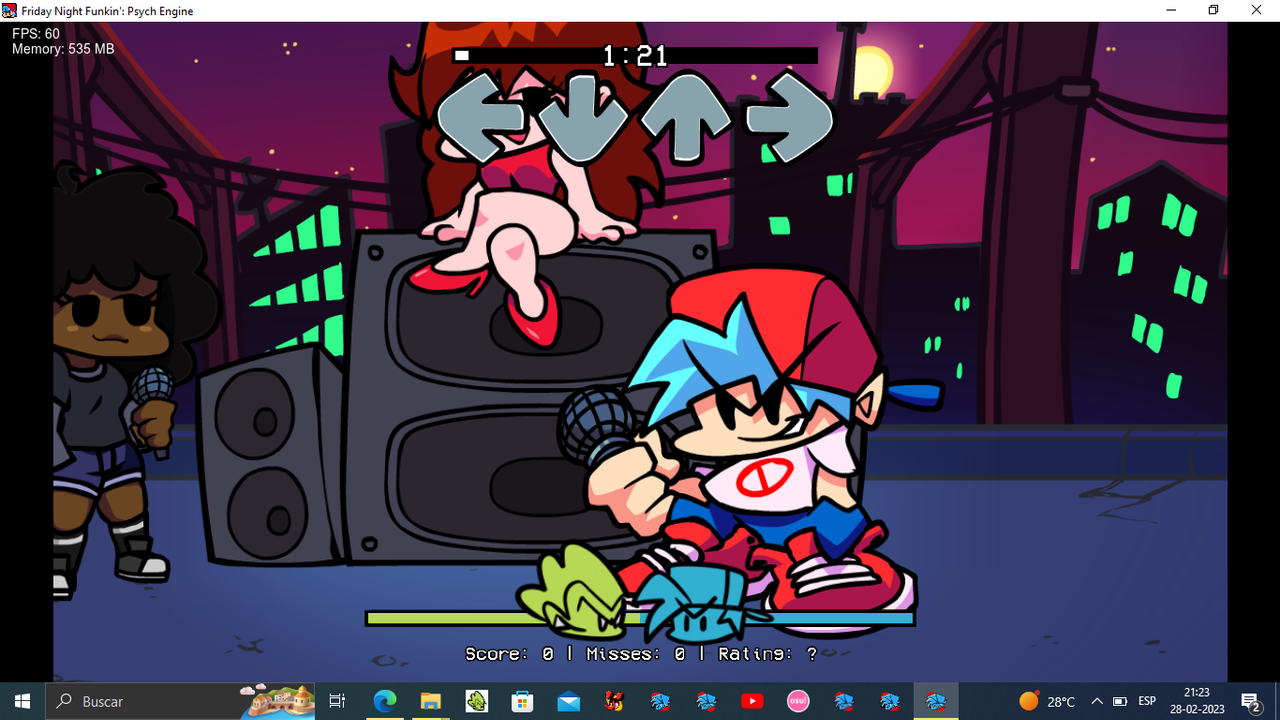Open YouTube from the taskbar
1280x720 pixels.
coord(752,701)
